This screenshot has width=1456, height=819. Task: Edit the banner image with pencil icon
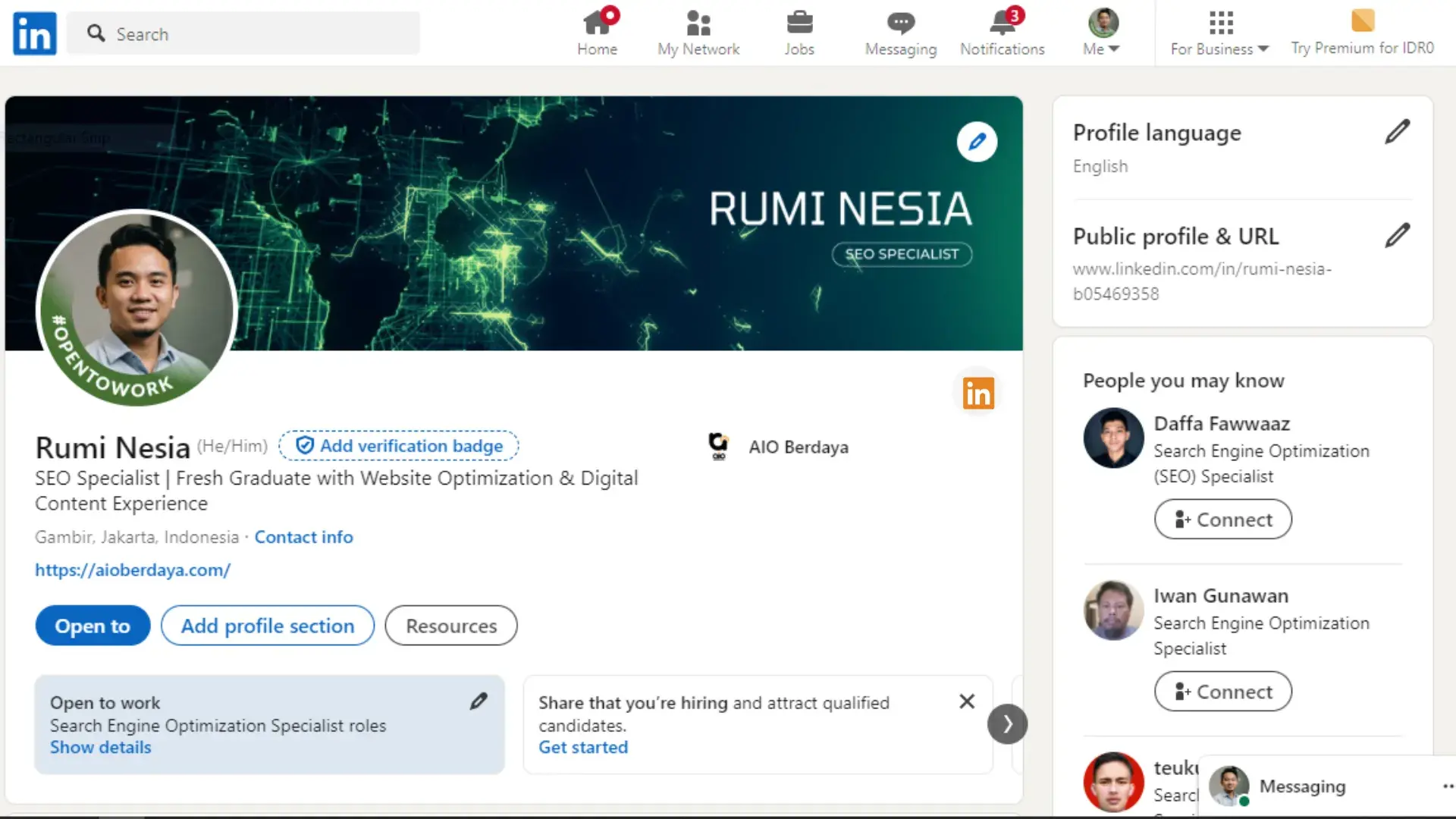(977, 142)
